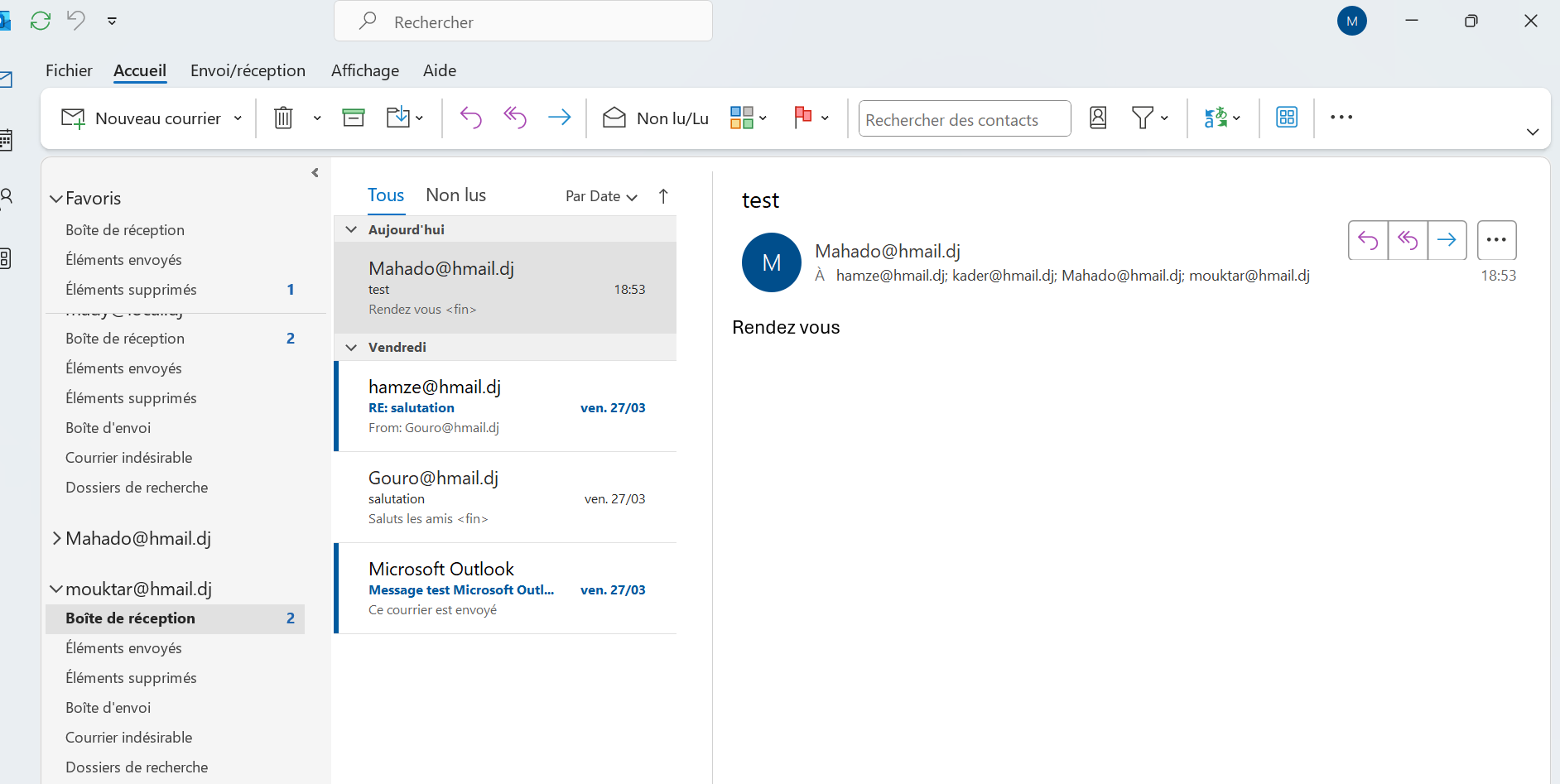Switch to Affichage tab
The image size is (1560, 784).
tap(365, 70)
